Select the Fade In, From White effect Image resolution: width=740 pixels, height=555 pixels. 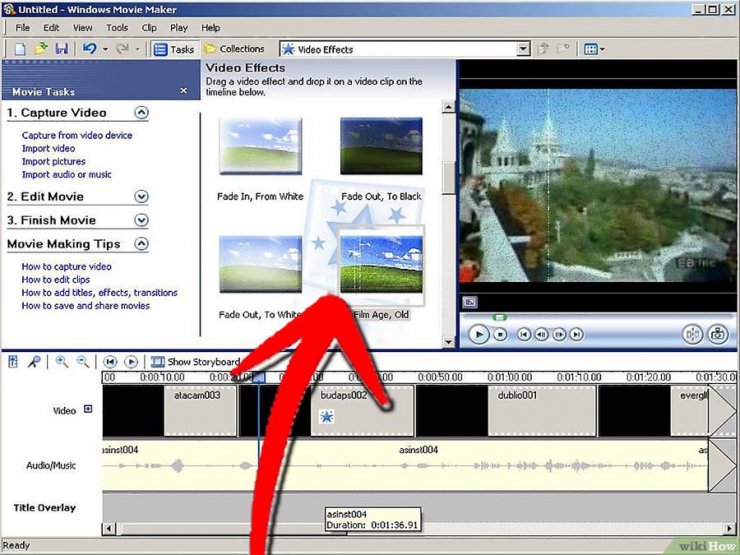click(x=260, y=146)
